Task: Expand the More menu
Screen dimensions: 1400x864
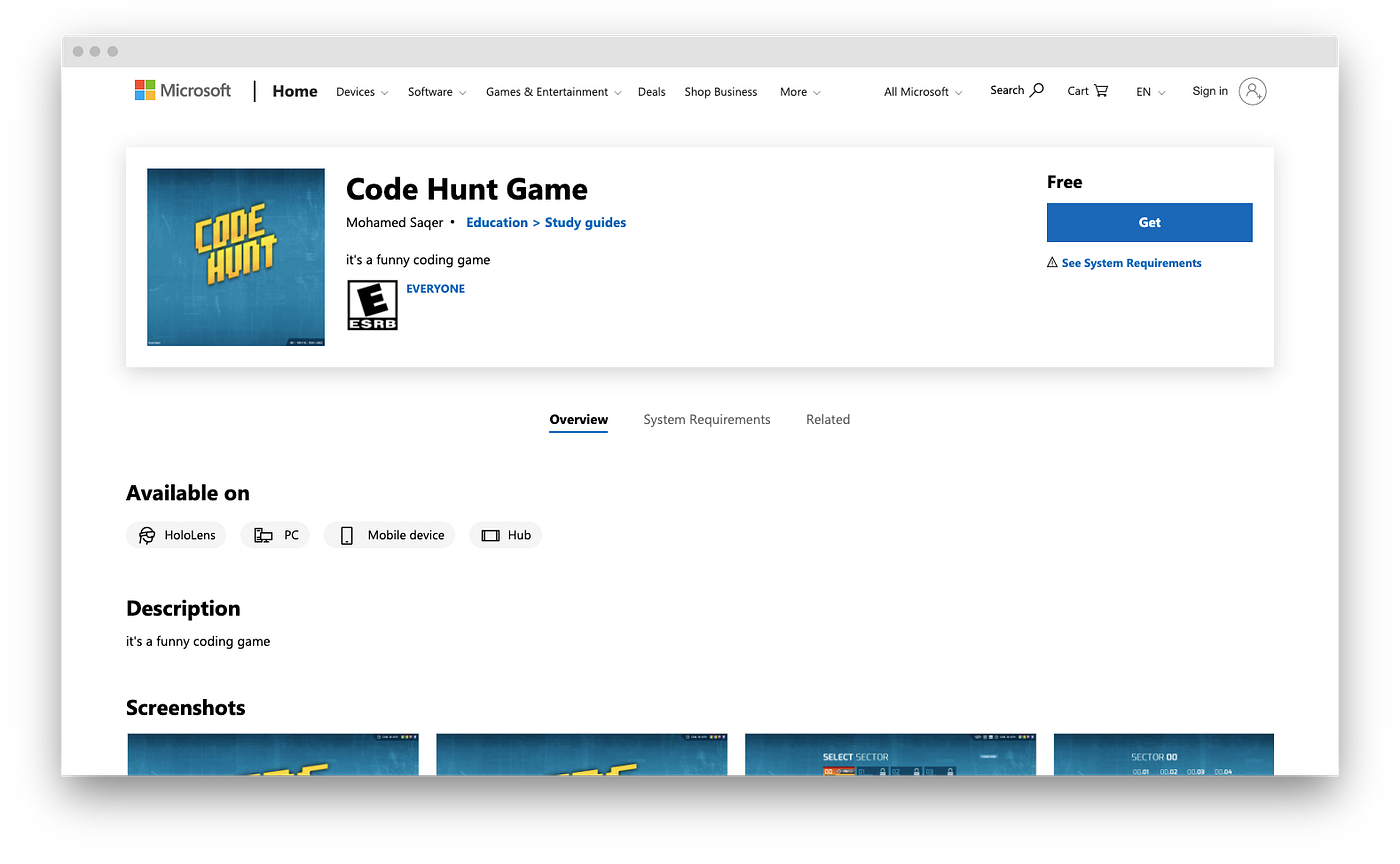Action: (800, 92)
